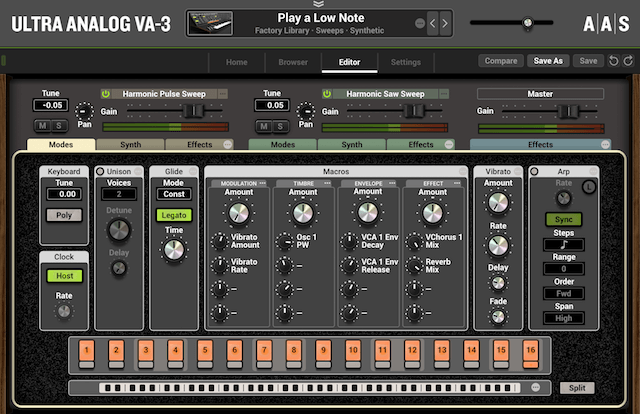
Task: Open the Master Effects tab
Action: point(540,145)
